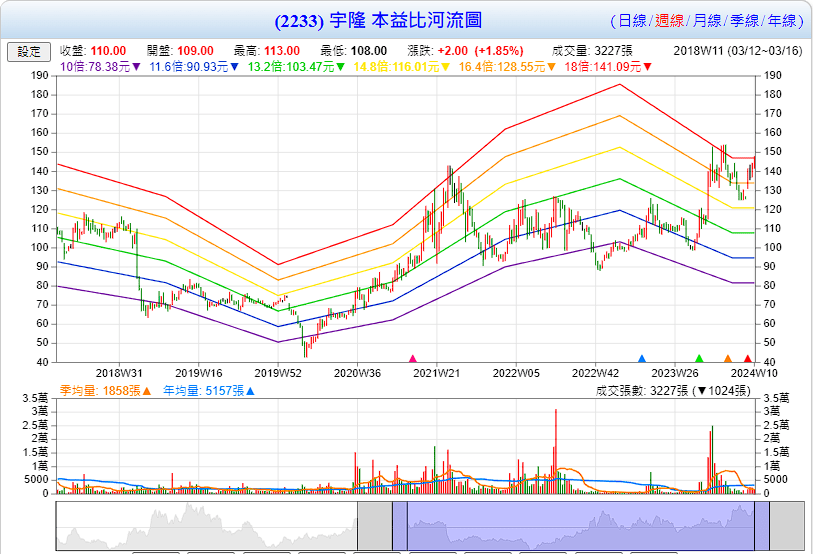
Task: Click the 2019W16 time axis label
Action: pos(199,373)
